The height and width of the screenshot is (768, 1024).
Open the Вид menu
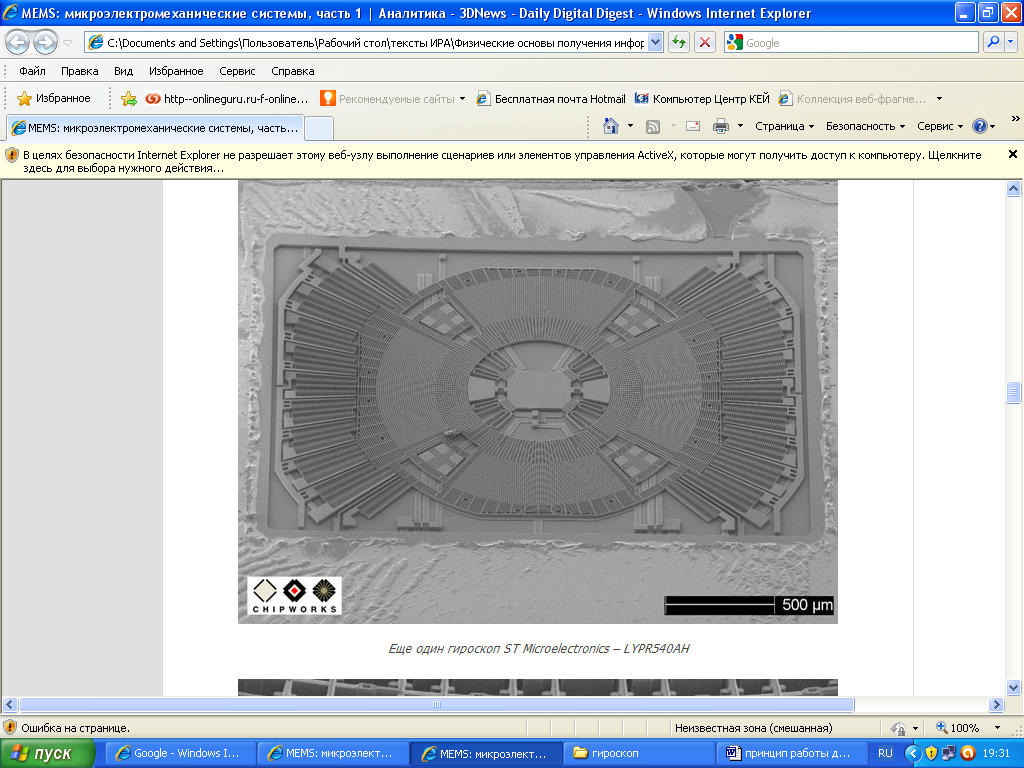[123, 71]
